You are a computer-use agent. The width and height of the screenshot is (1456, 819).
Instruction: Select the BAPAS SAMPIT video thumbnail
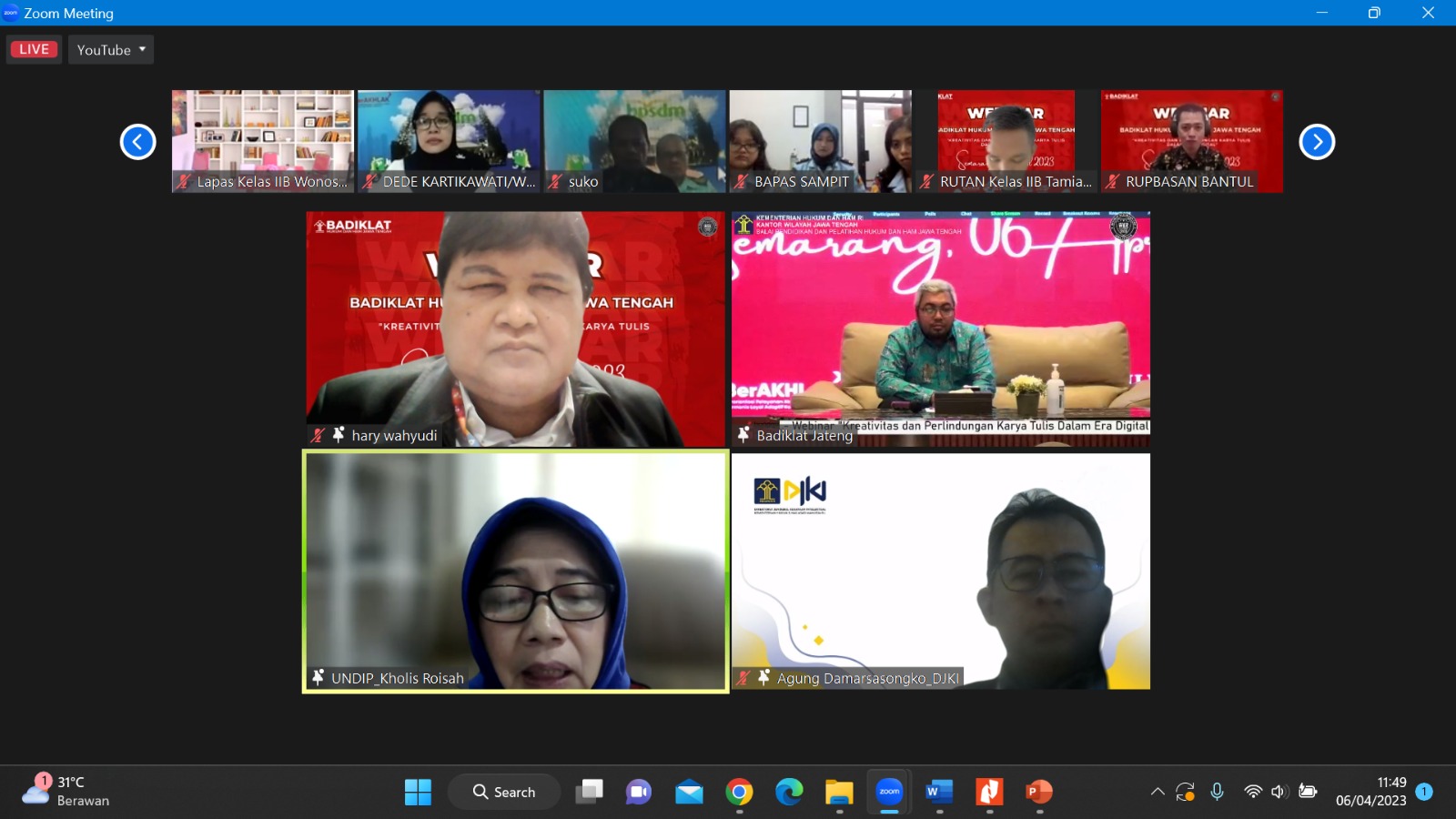(x=820, y=140)
